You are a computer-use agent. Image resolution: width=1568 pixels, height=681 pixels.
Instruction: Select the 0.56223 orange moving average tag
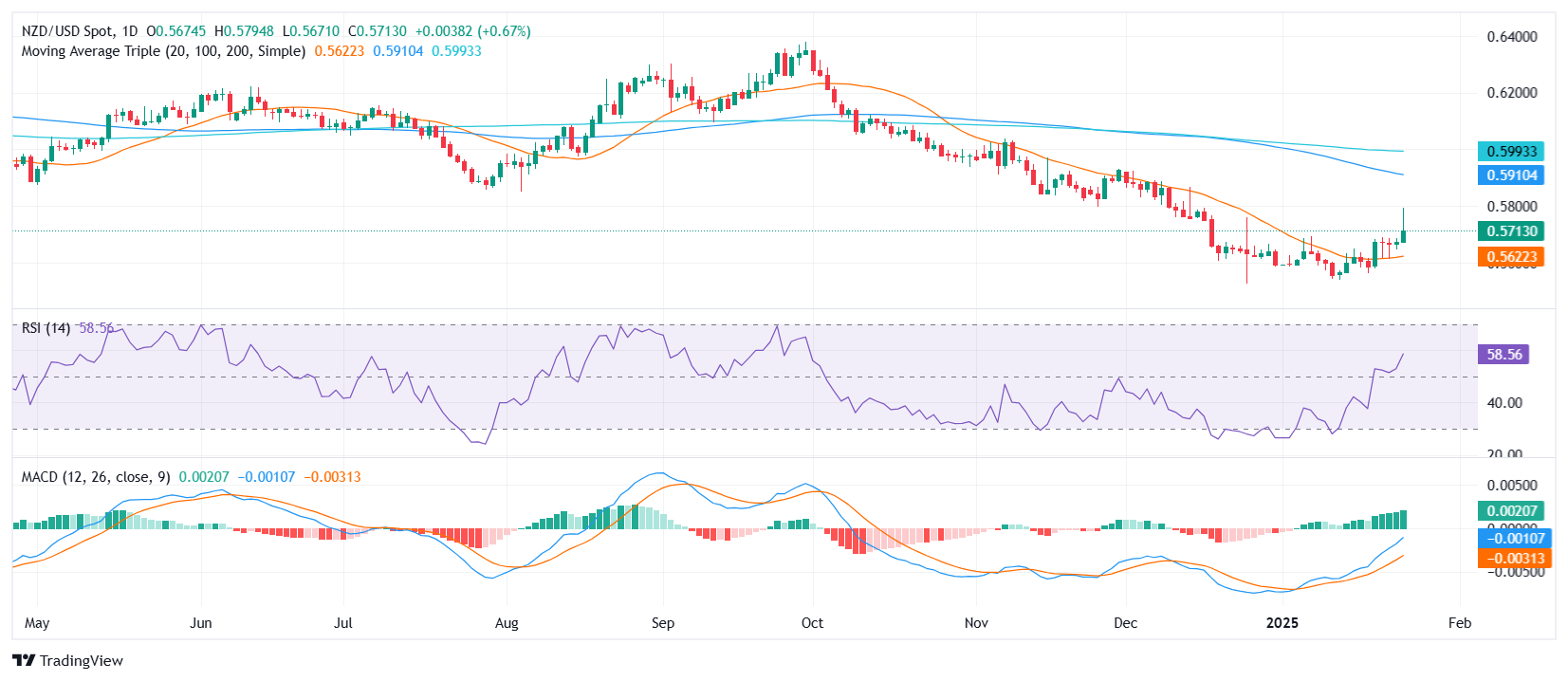coord(1511,257)
